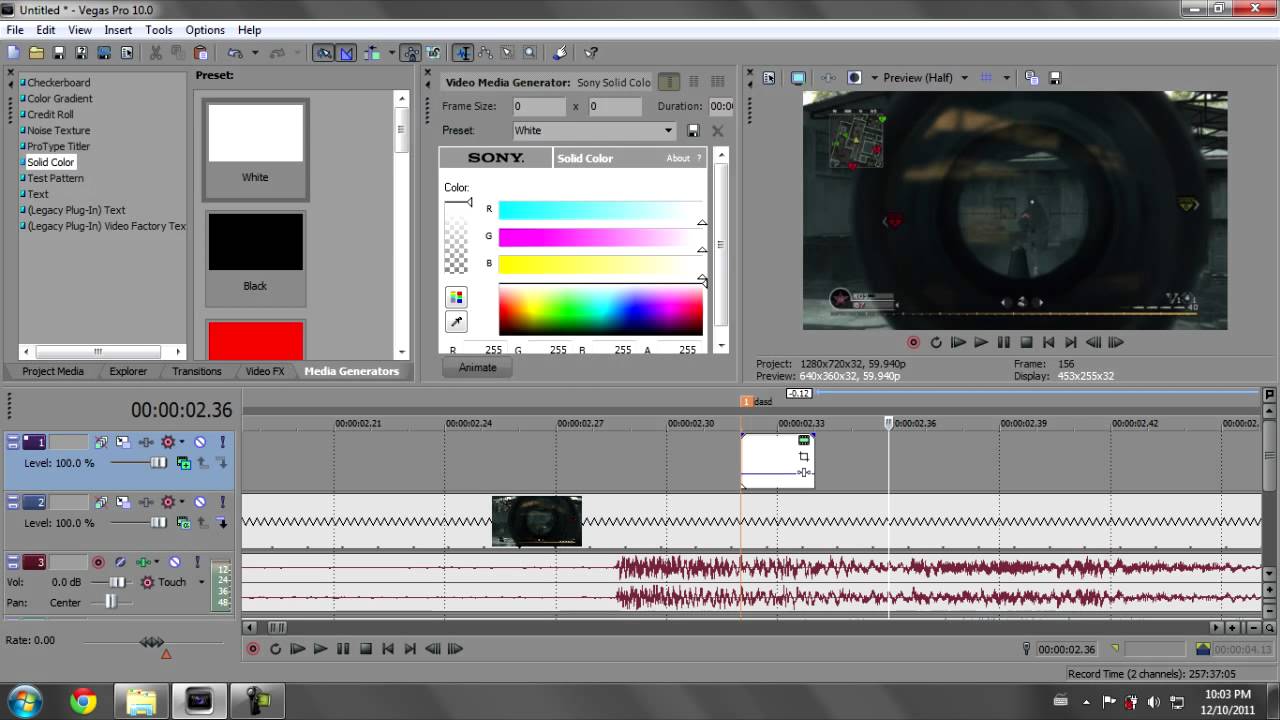Click the Frame Size width field
1280x720 pixels.
540,106
